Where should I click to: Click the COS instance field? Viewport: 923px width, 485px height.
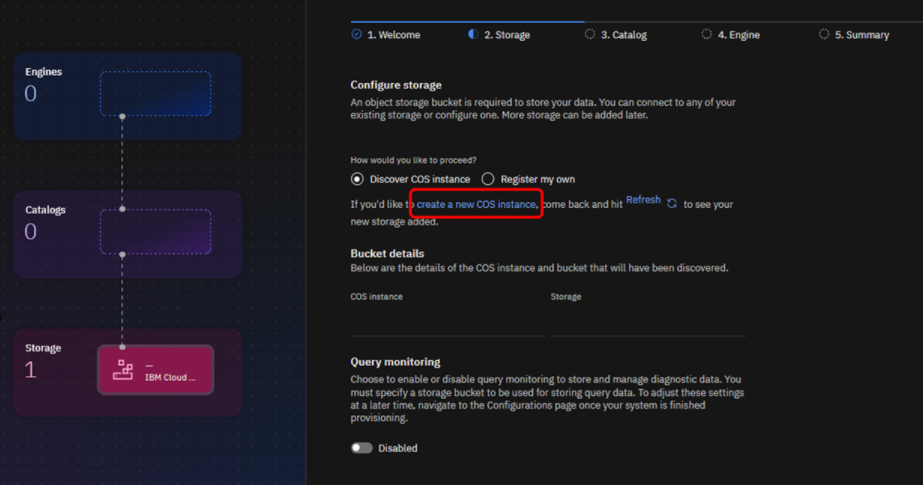(x=447, y=322)
